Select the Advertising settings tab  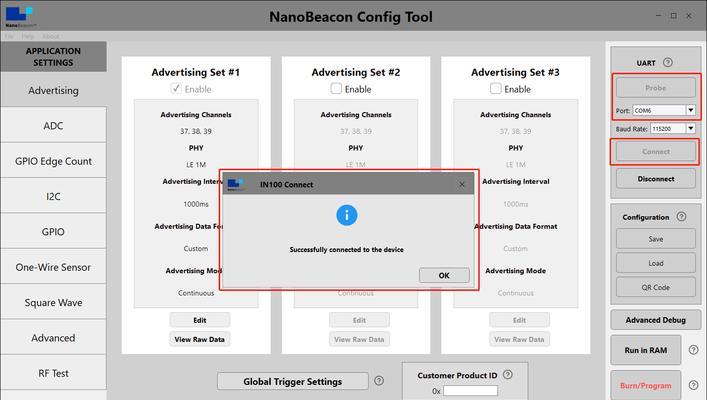coord(53,90)
